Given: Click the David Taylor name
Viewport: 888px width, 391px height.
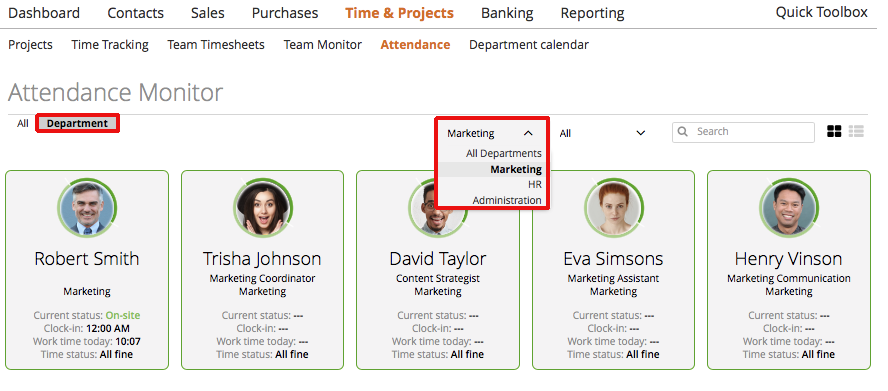Looking at the screenshot, I should (x=438, y=258).
